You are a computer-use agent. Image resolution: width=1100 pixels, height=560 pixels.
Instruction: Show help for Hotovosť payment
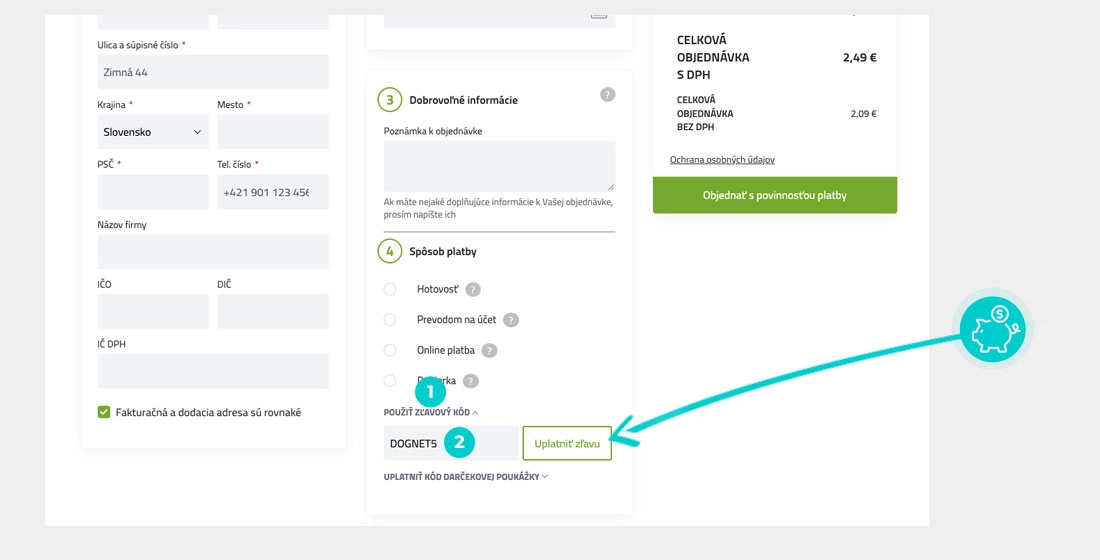pyautogui.click(x=474, y=289)
